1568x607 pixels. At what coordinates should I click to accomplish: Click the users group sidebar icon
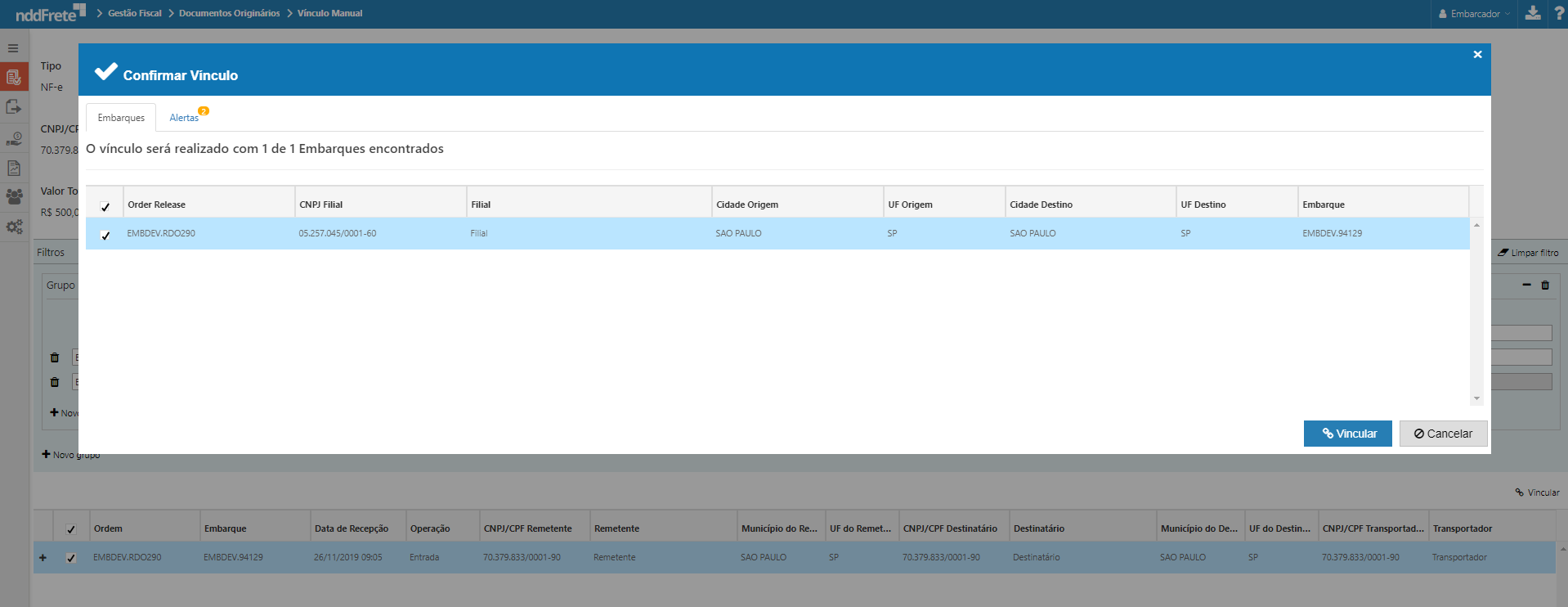[14, 197]
